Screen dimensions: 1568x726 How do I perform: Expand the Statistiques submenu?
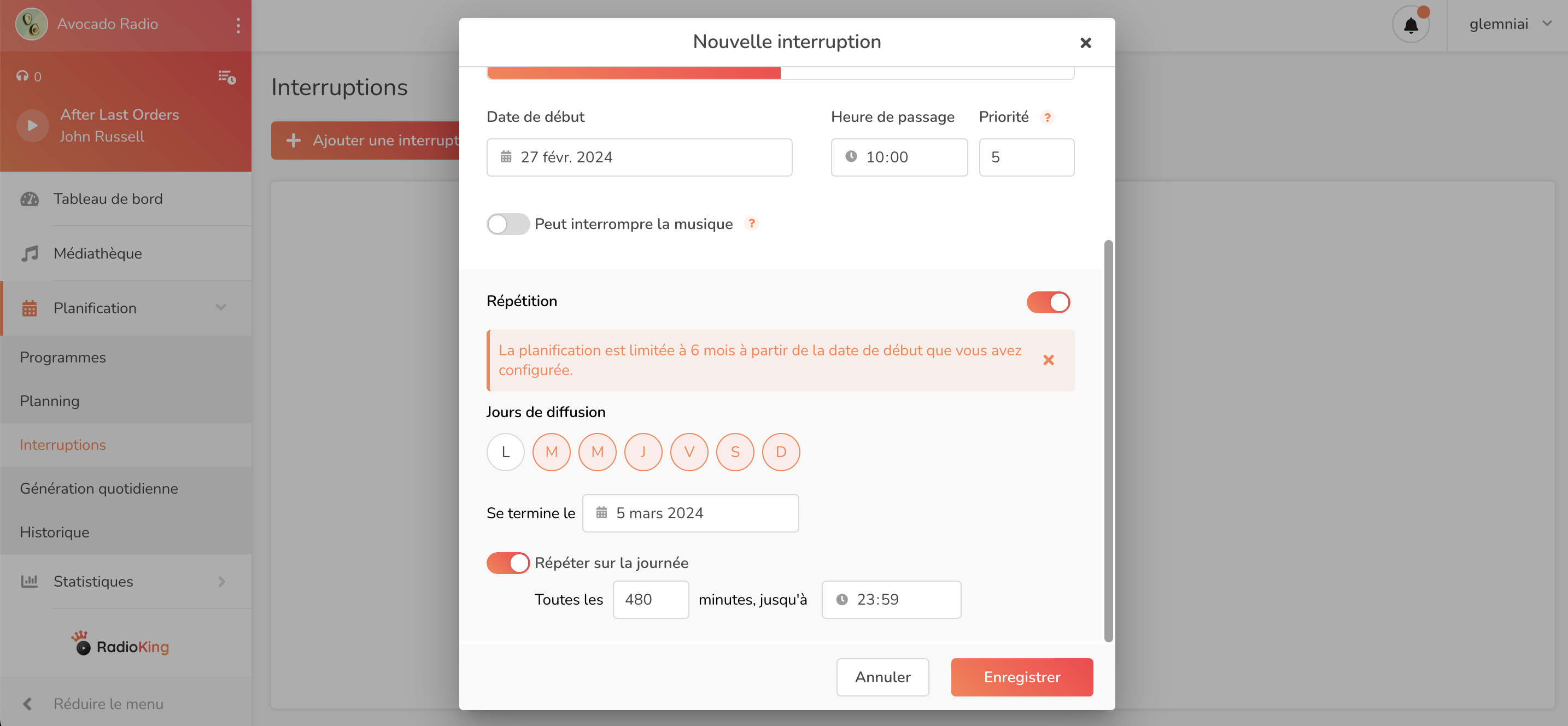point(221,582)
